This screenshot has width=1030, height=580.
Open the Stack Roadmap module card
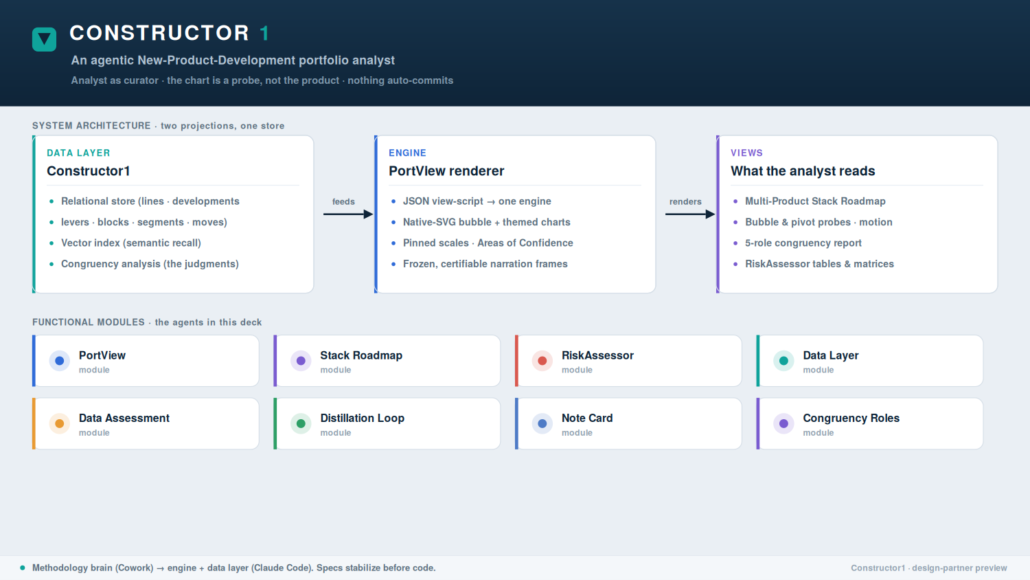point(387,361)
